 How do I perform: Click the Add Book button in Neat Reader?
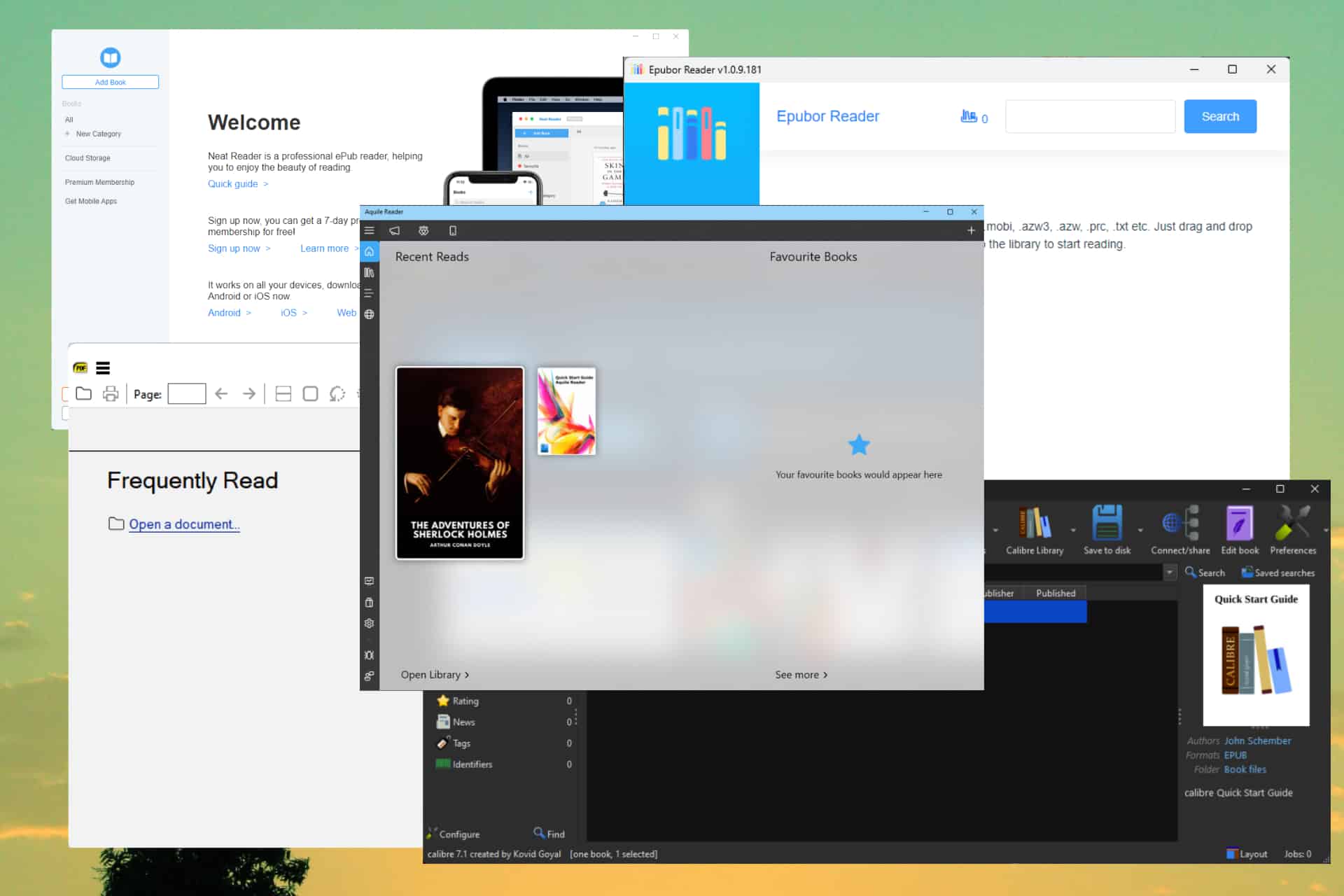tap(110, 82)
